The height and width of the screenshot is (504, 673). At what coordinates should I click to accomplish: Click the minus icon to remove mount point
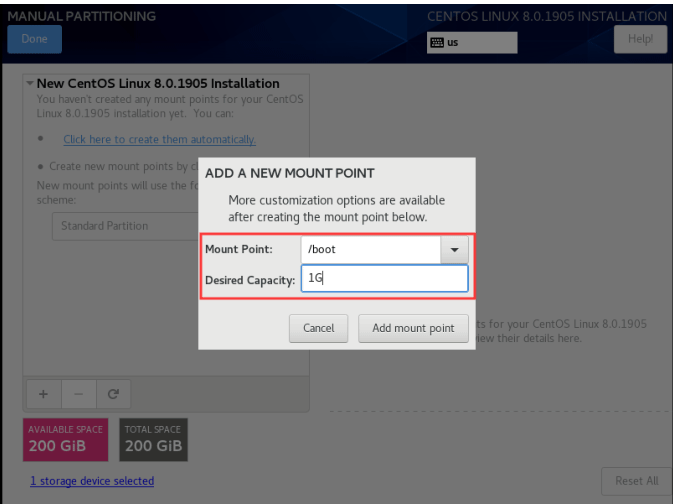[x=78, y=393]
